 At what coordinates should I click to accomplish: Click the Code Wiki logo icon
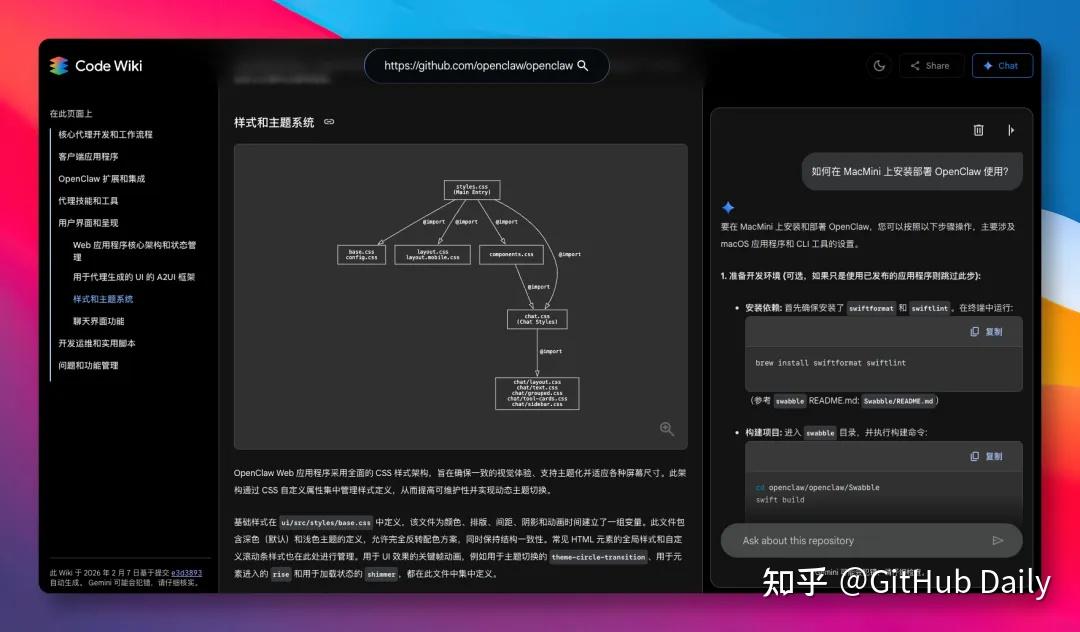click(x=59, y=66)
